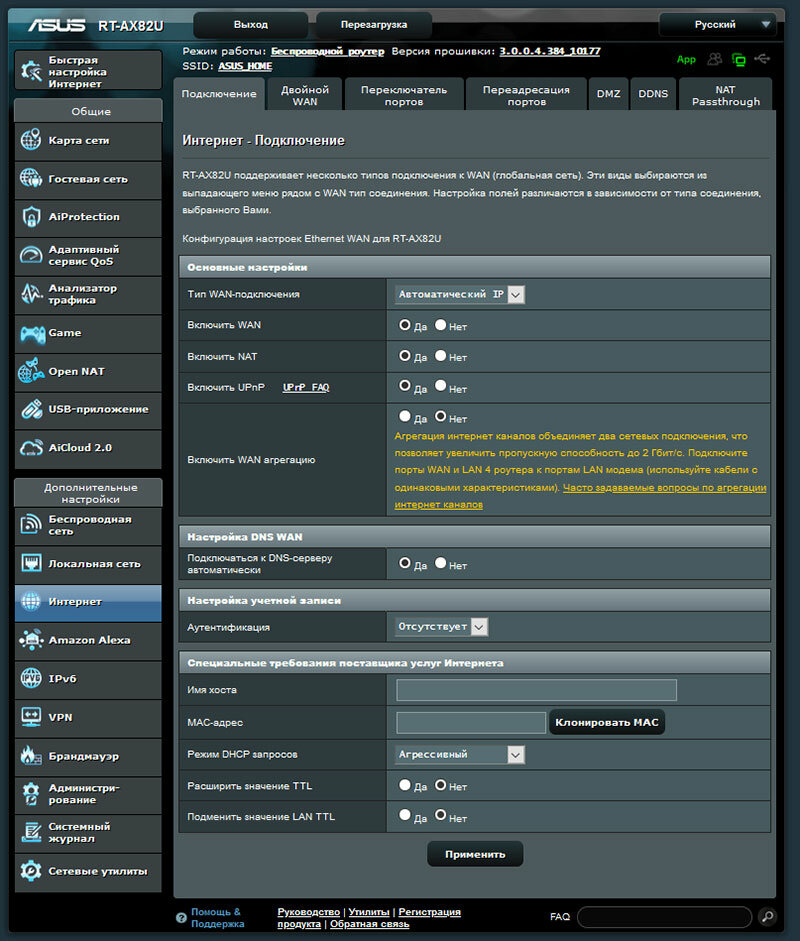Open the Локальная сеть LAN icon
The width and height of the screenshot is (800, 941).
[x=31, y=563]
